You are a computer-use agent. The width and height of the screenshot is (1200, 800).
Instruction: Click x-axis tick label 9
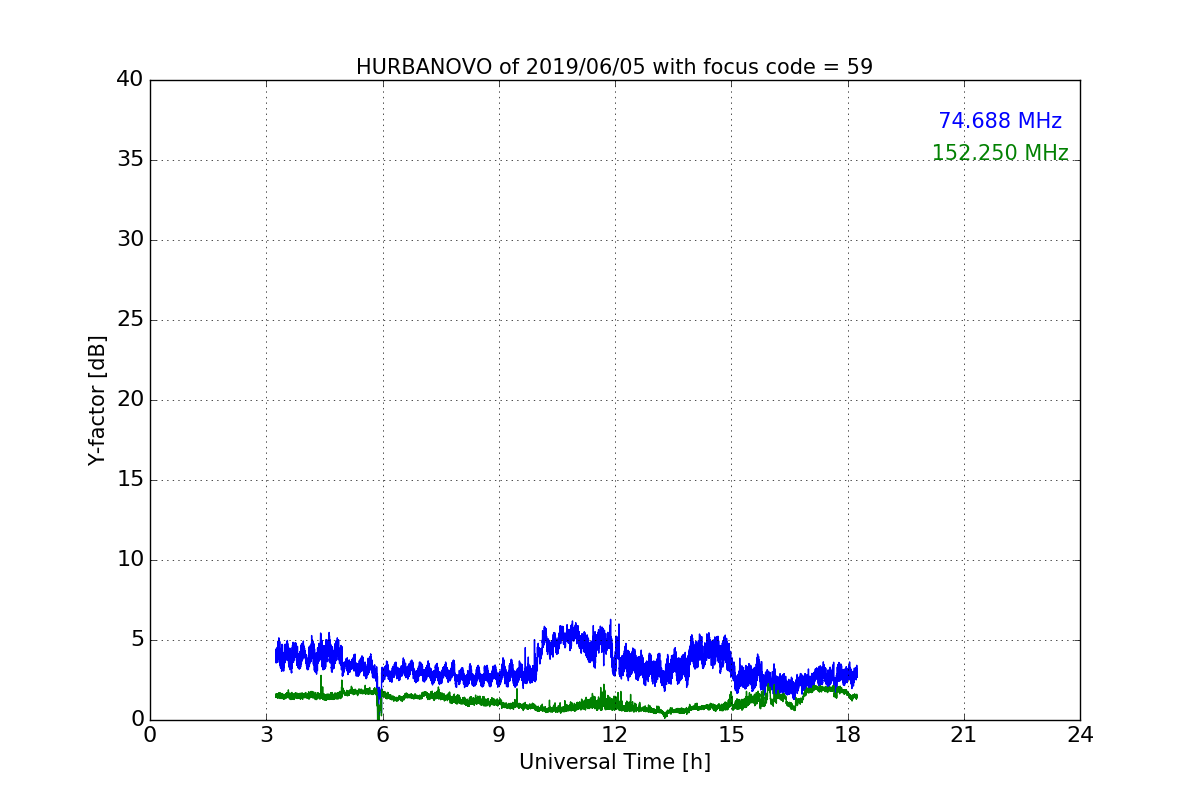click(x=499, y=735)
